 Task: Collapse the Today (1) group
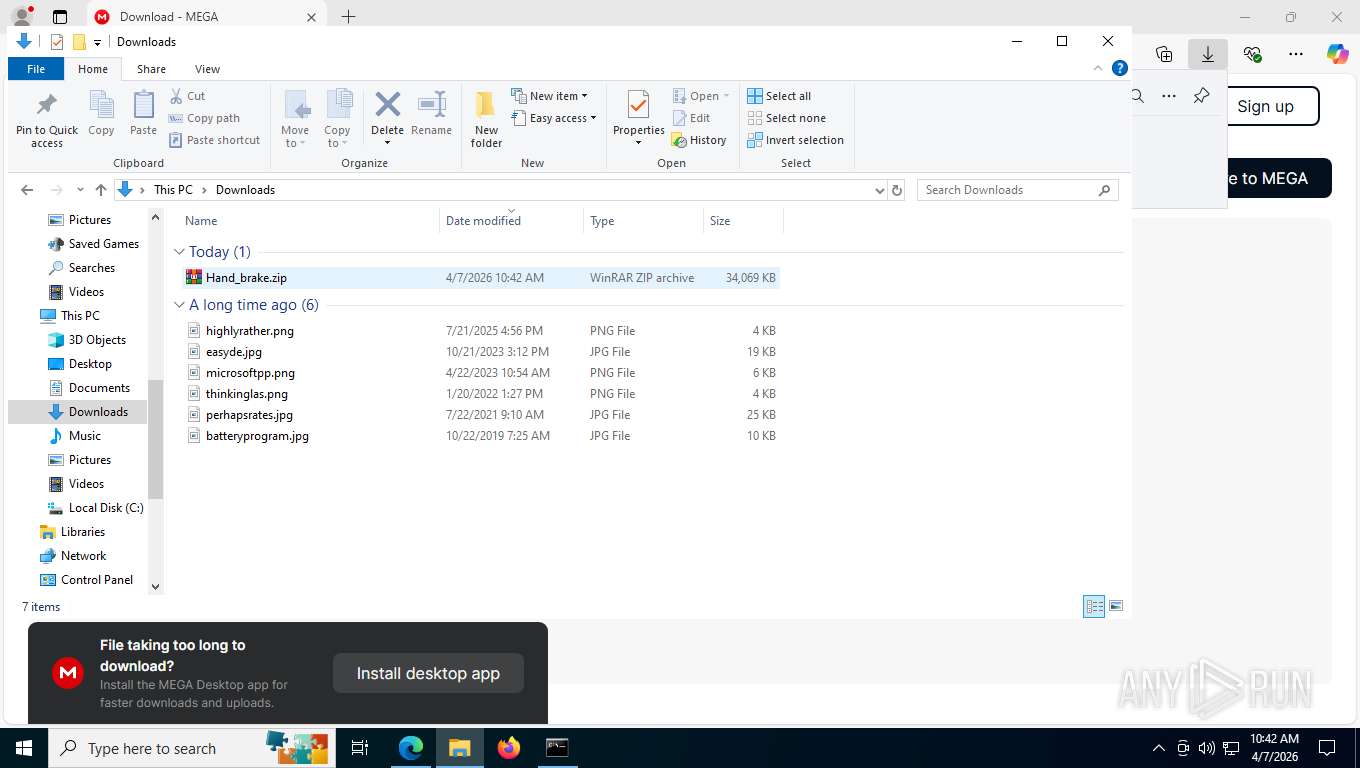pyautogui.click(x=180, y=252)
